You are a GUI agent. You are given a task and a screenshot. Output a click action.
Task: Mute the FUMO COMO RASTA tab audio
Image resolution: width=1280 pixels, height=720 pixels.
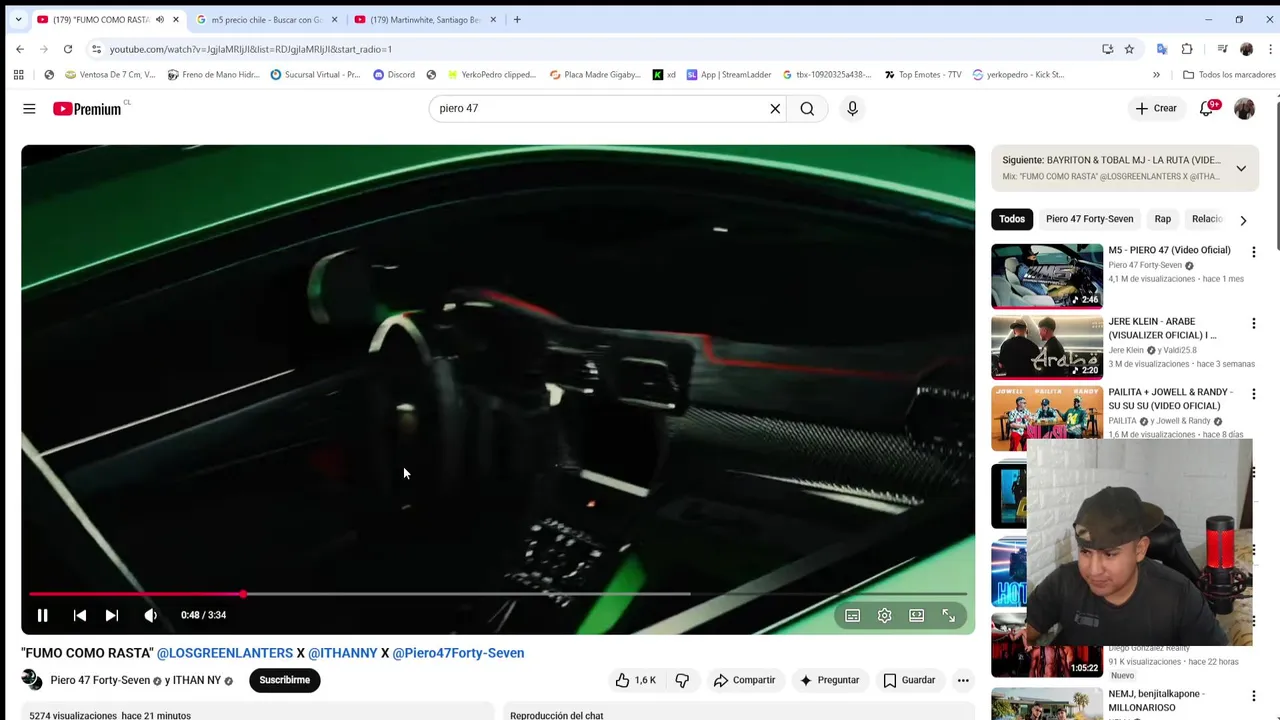pyautogui.click(x=160, y=20)
